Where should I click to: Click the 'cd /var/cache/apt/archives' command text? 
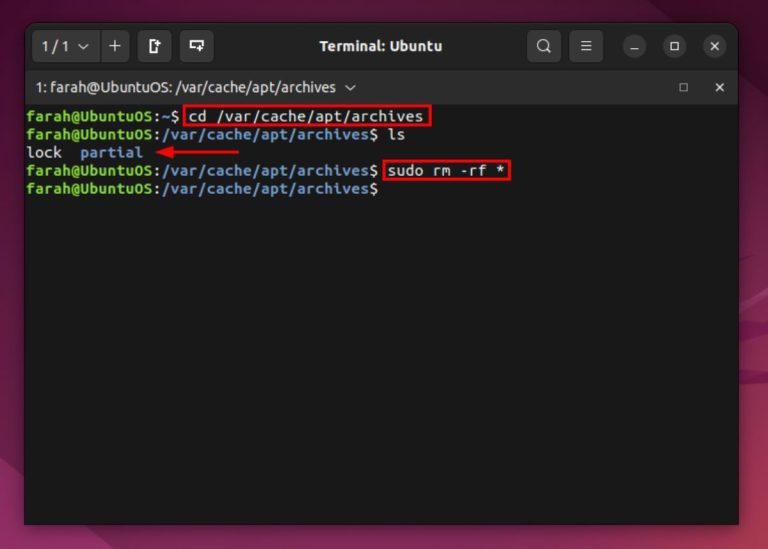pos(306,116)
